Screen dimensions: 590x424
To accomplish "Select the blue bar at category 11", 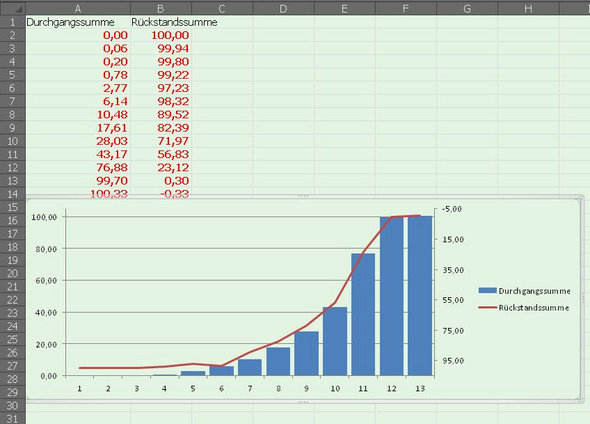I will tap(363, 315).
